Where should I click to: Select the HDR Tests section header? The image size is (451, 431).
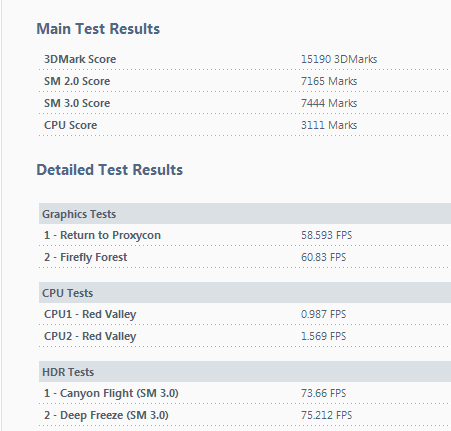pos(245,372)
